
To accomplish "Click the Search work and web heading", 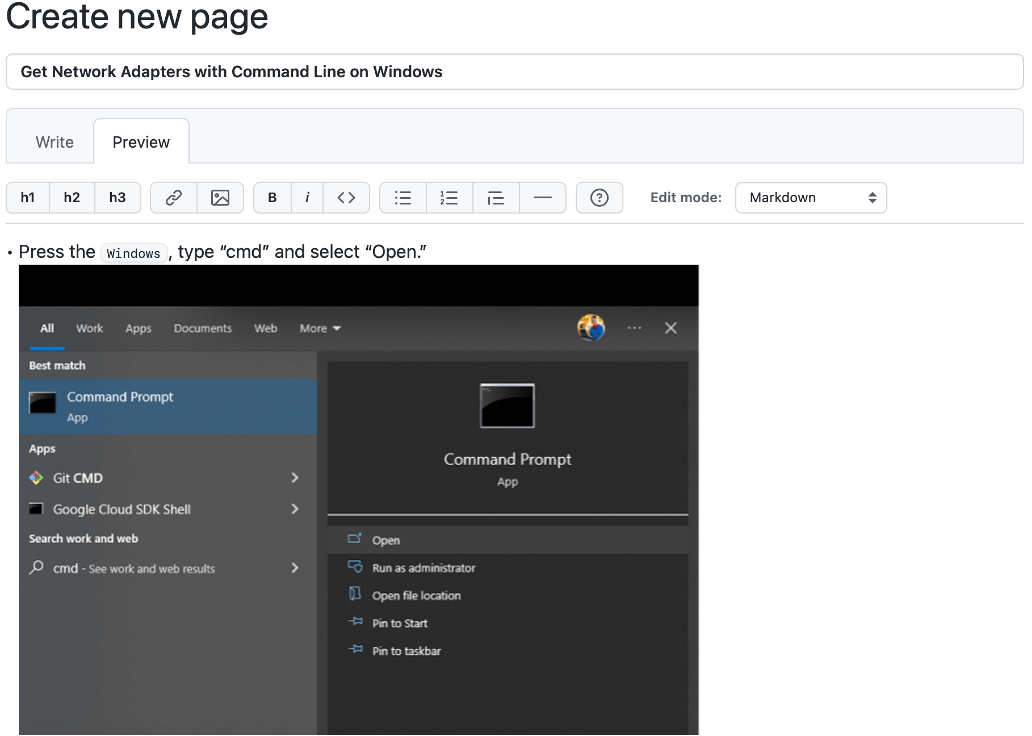I will pyautogui.click(x=84, y=539).
